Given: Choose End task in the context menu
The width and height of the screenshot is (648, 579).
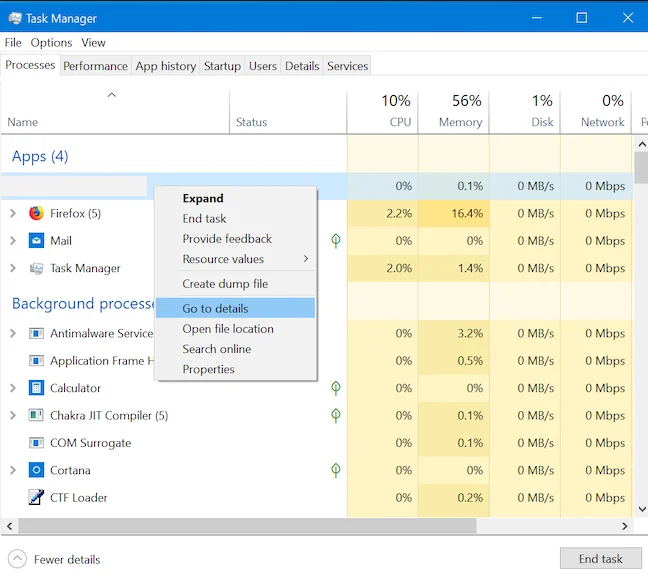Looking at the screenshot, I should pyautogui.click(x=235, y=219).
